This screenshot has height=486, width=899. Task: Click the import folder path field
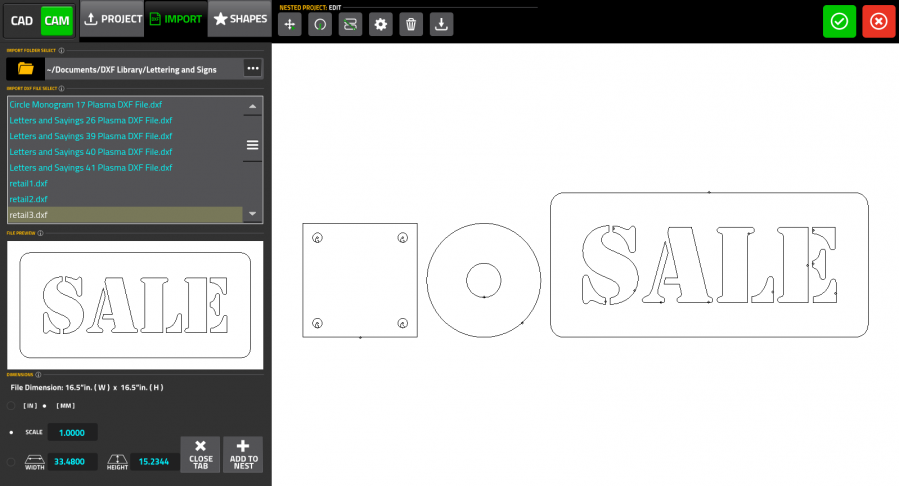click(143, 69)
